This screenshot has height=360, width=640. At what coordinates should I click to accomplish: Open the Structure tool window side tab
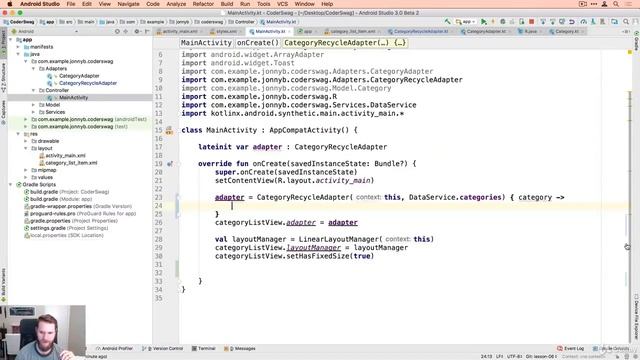(x=3, y=78)
